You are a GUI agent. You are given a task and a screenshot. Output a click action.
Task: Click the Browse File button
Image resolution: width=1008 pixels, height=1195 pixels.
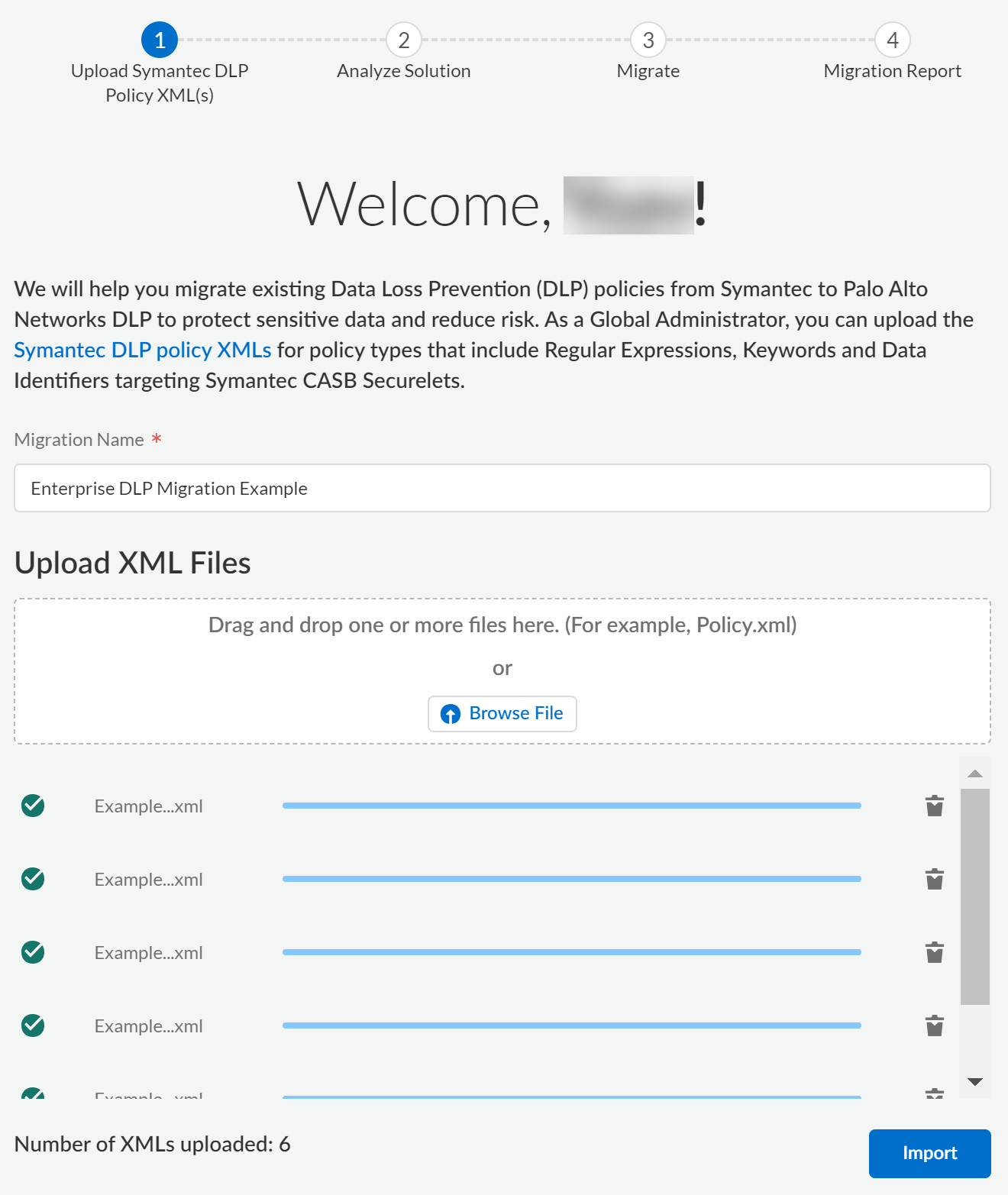click(x=502, y=714)
